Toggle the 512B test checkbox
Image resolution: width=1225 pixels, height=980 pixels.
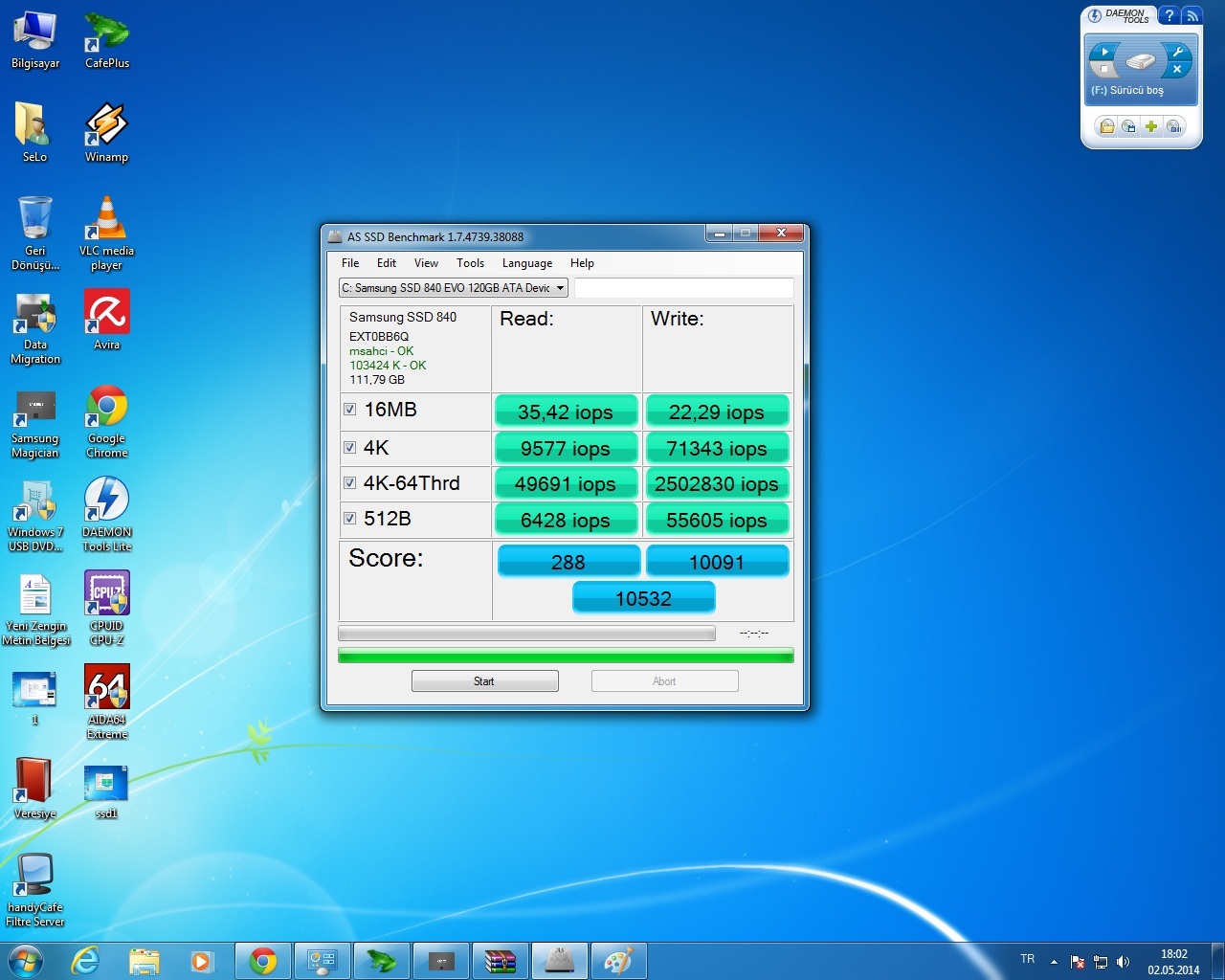(x=350, y=519)
